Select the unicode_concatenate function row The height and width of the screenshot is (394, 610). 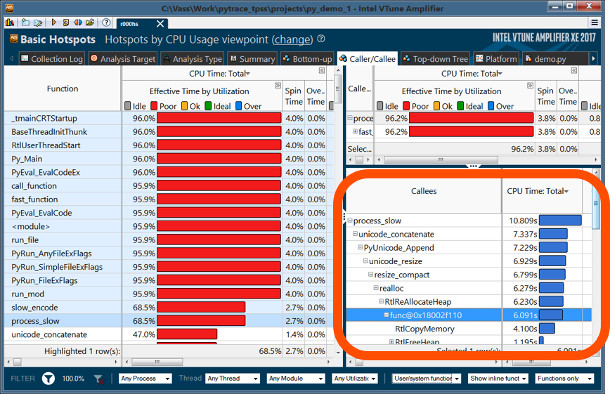pyautogui.click(x=168, y=334)
